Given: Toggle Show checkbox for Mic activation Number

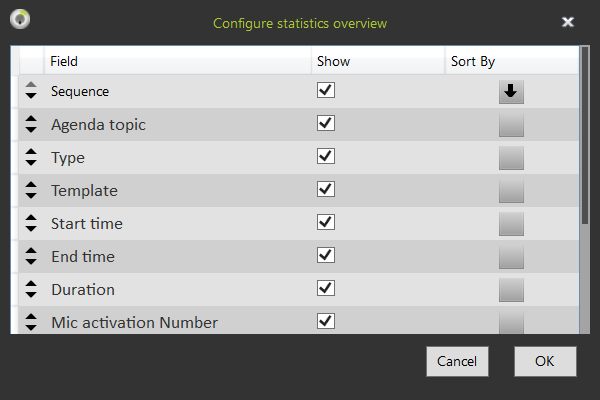Looking at the screenshot, I should [325, 321].
